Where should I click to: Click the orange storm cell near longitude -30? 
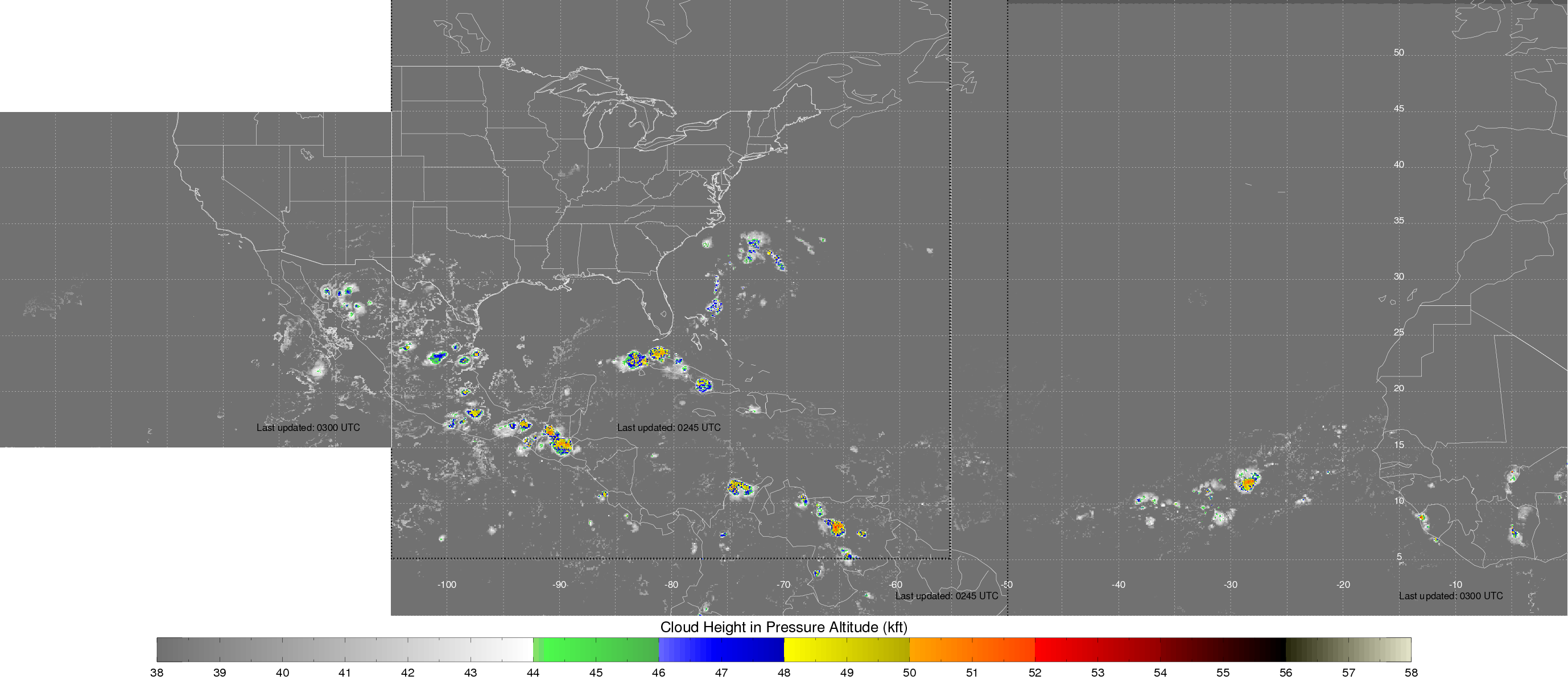click(1248, 483)
